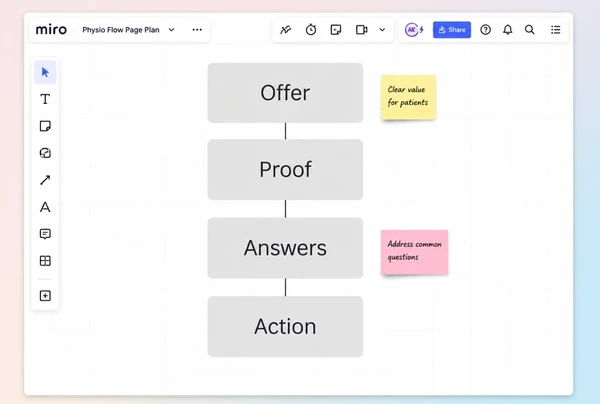
Task: Open the Shapes tool
Action: click(45, 153)
